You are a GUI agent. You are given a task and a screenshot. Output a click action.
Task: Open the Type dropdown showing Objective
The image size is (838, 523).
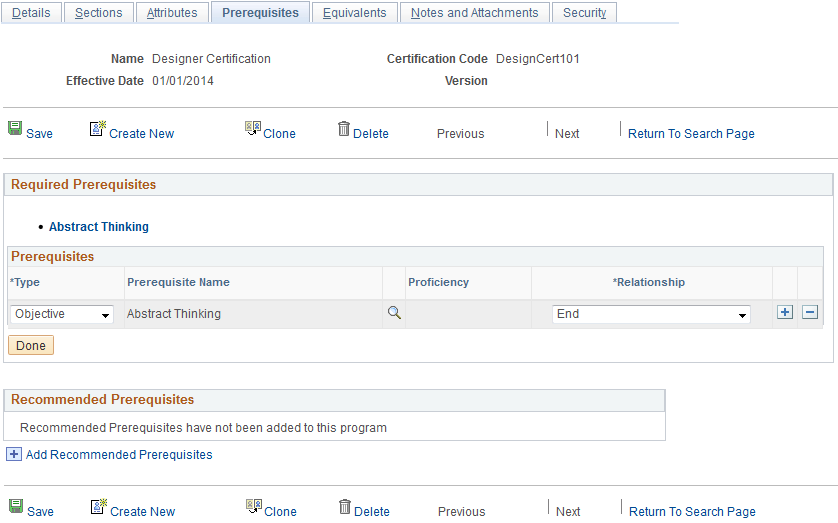pos(61,314)
